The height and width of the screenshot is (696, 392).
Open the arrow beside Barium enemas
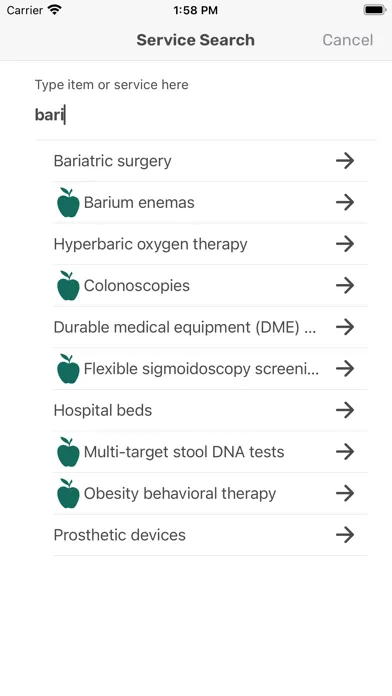(x=345, y=202)
